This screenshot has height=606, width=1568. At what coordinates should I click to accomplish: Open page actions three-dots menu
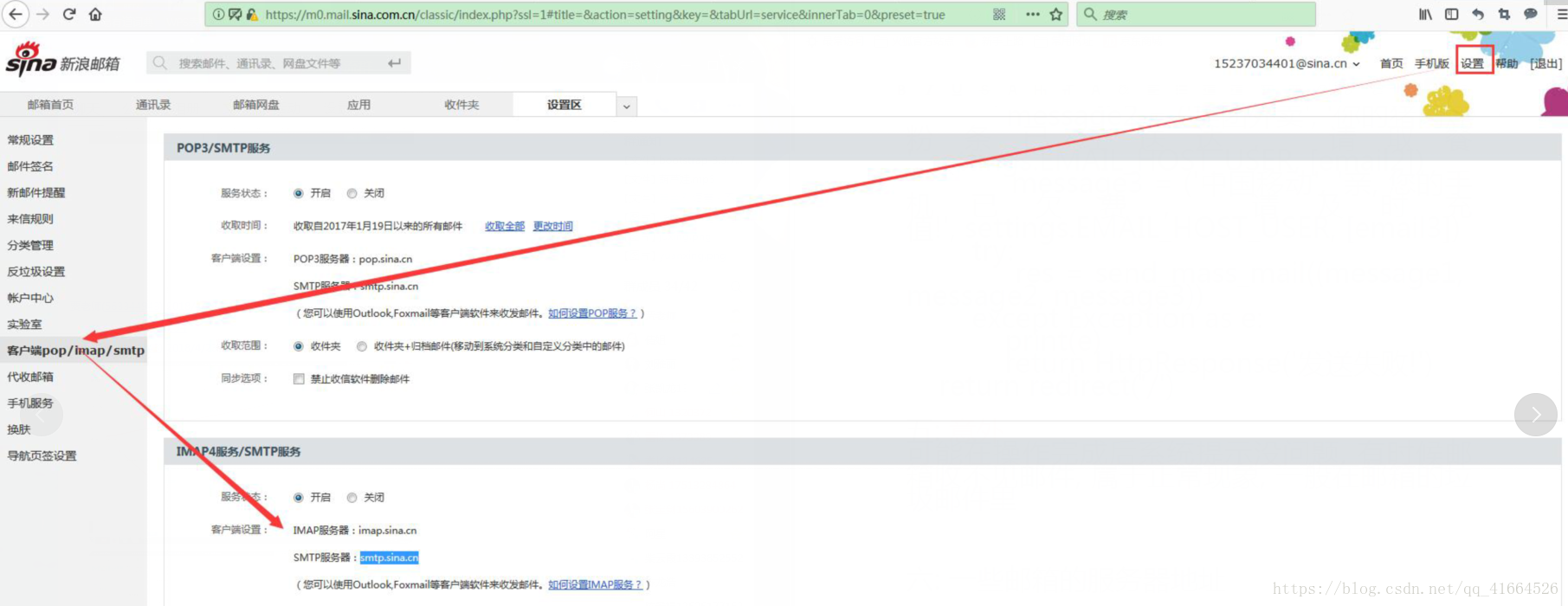[1032, 14]
